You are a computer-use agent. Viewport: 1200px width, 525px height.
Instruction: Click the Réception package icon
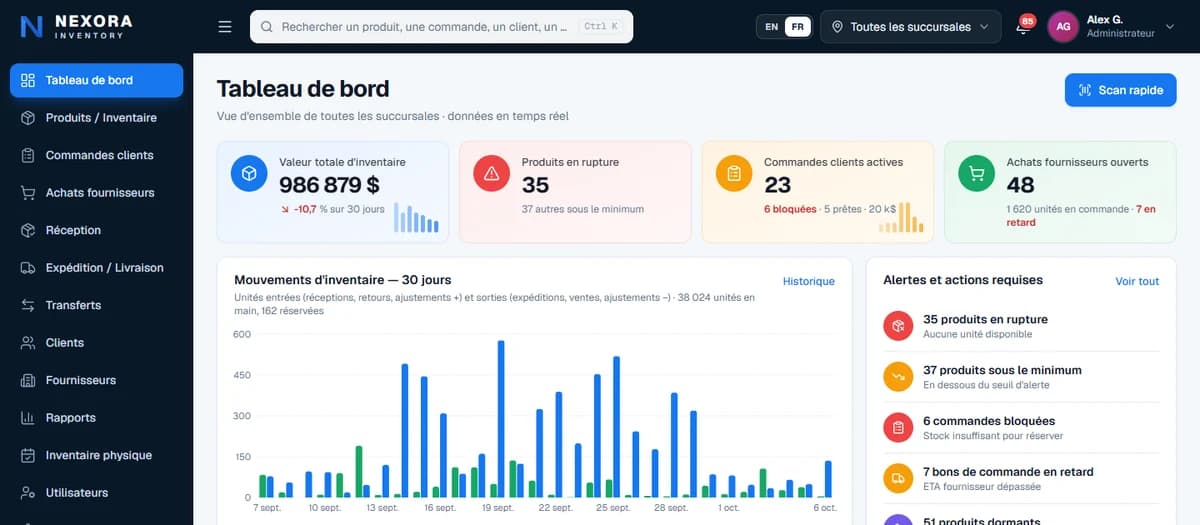[28, 230]
